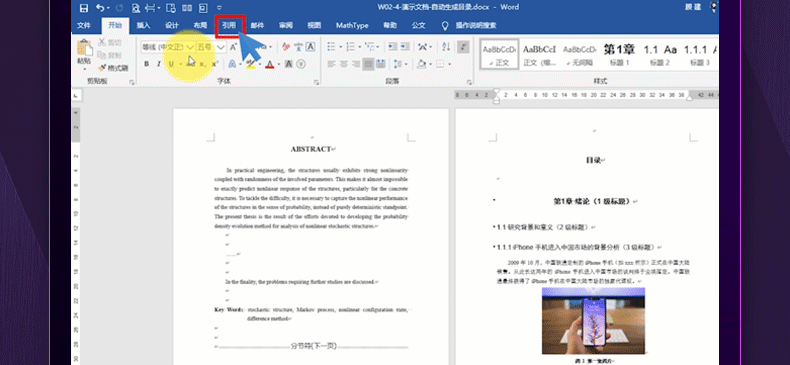The image size is (790, 365).
Task: Open font dialog launcher in 字体 group
Action: pyautogui.click(x=316, y=82)
